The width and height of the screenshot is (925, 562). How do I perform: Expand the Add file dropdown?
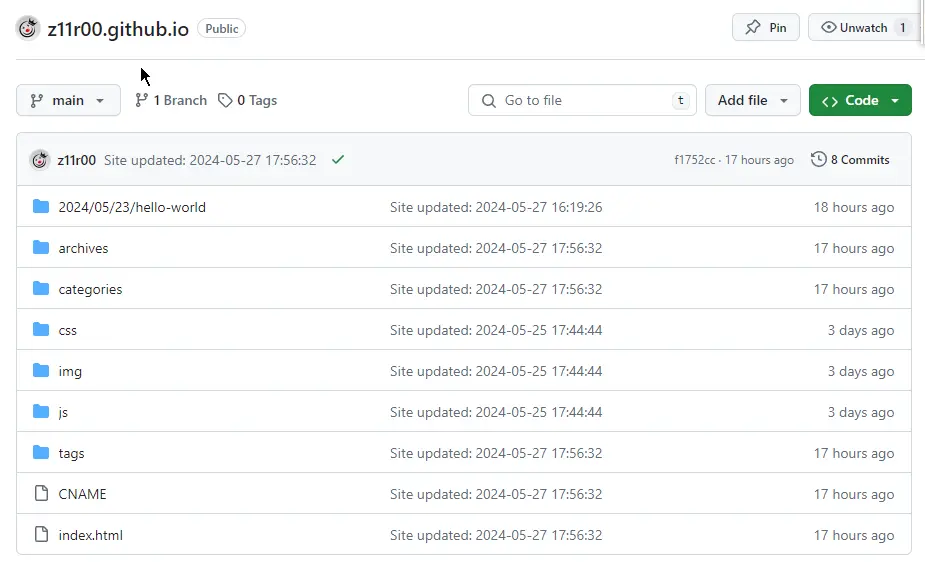tap(753, 100)
